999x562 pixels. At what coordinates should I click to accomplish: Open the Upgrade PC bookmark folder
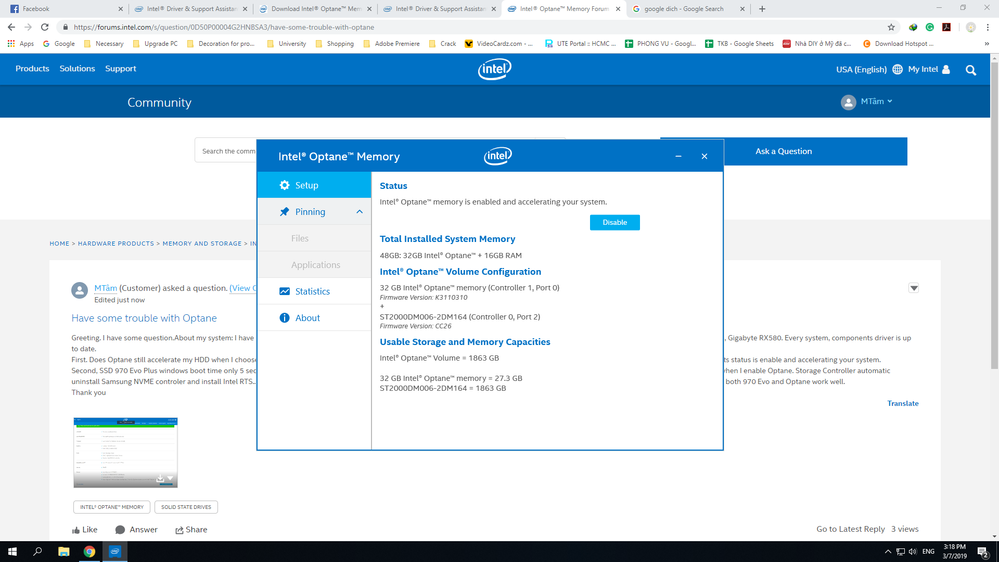pyautogui.click(x=155, y=44)
